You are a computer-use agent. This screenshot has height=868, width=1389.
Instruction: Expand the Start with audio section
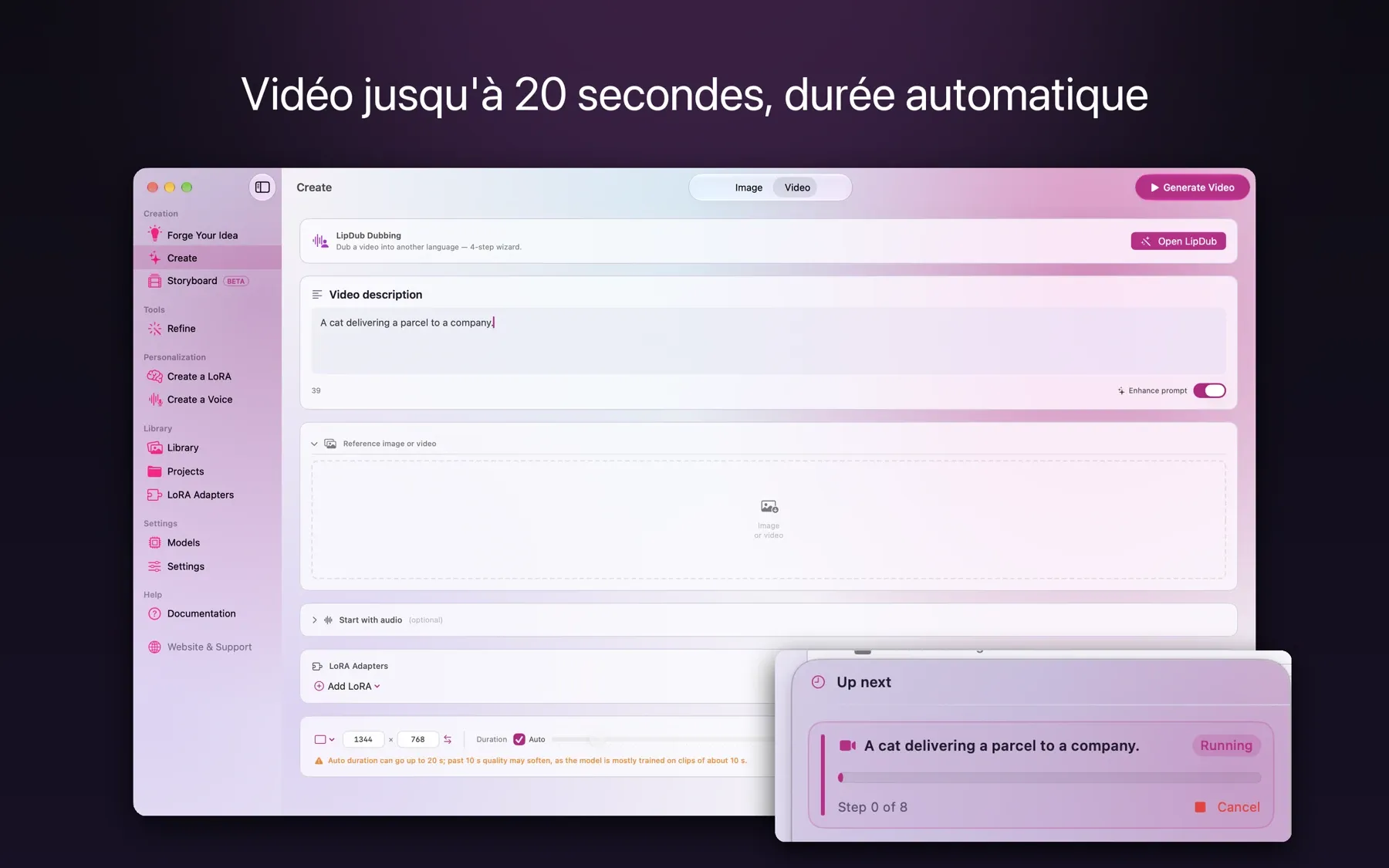[x=314, y=620]
